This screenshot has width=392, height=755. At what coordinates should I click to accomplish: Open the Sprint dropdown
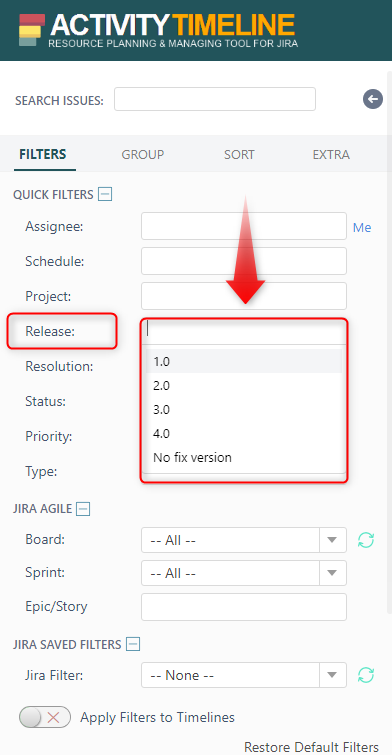tap(244, 573)
